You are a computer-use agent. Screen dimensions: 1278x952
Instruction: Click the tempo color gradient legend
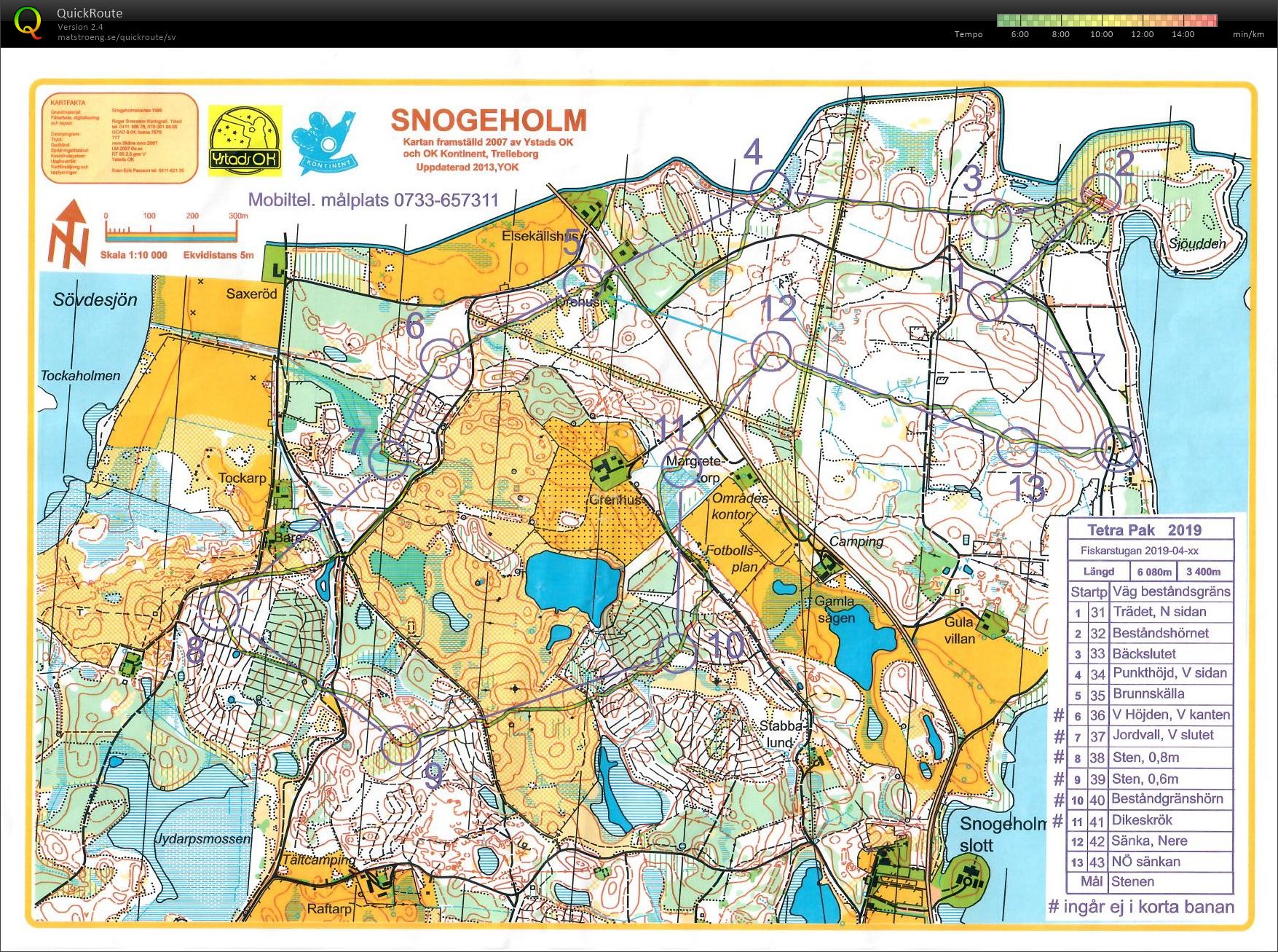point(1107,20)
